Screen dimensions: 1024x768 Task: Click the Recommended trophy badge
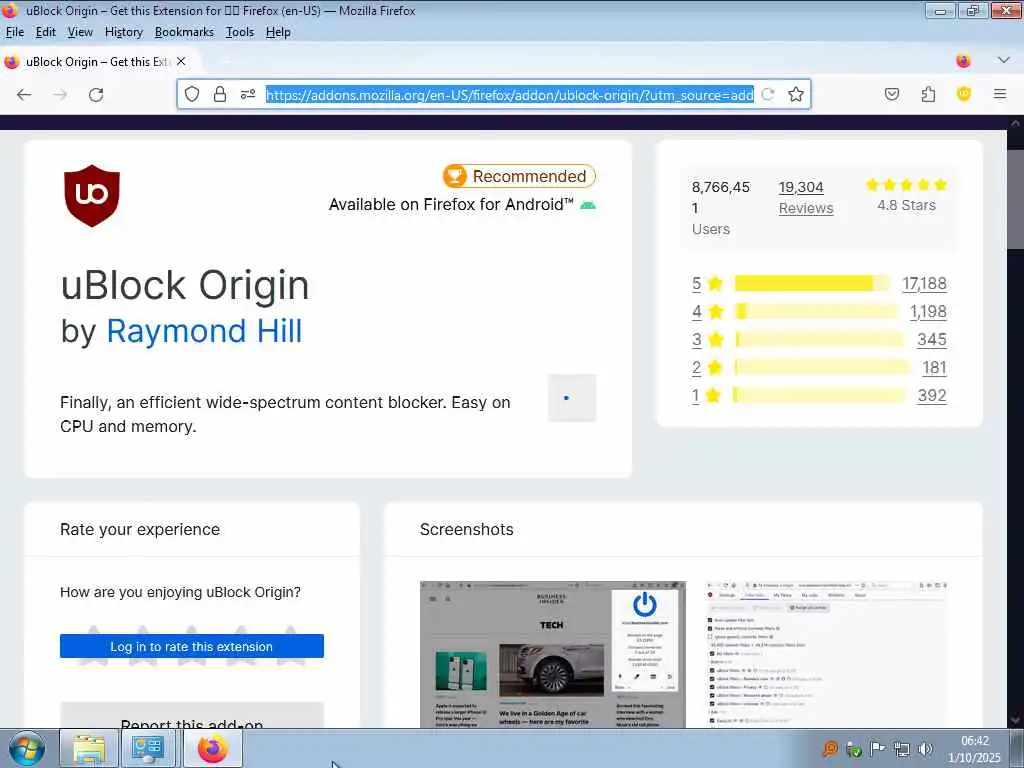[x=519, y=176]
